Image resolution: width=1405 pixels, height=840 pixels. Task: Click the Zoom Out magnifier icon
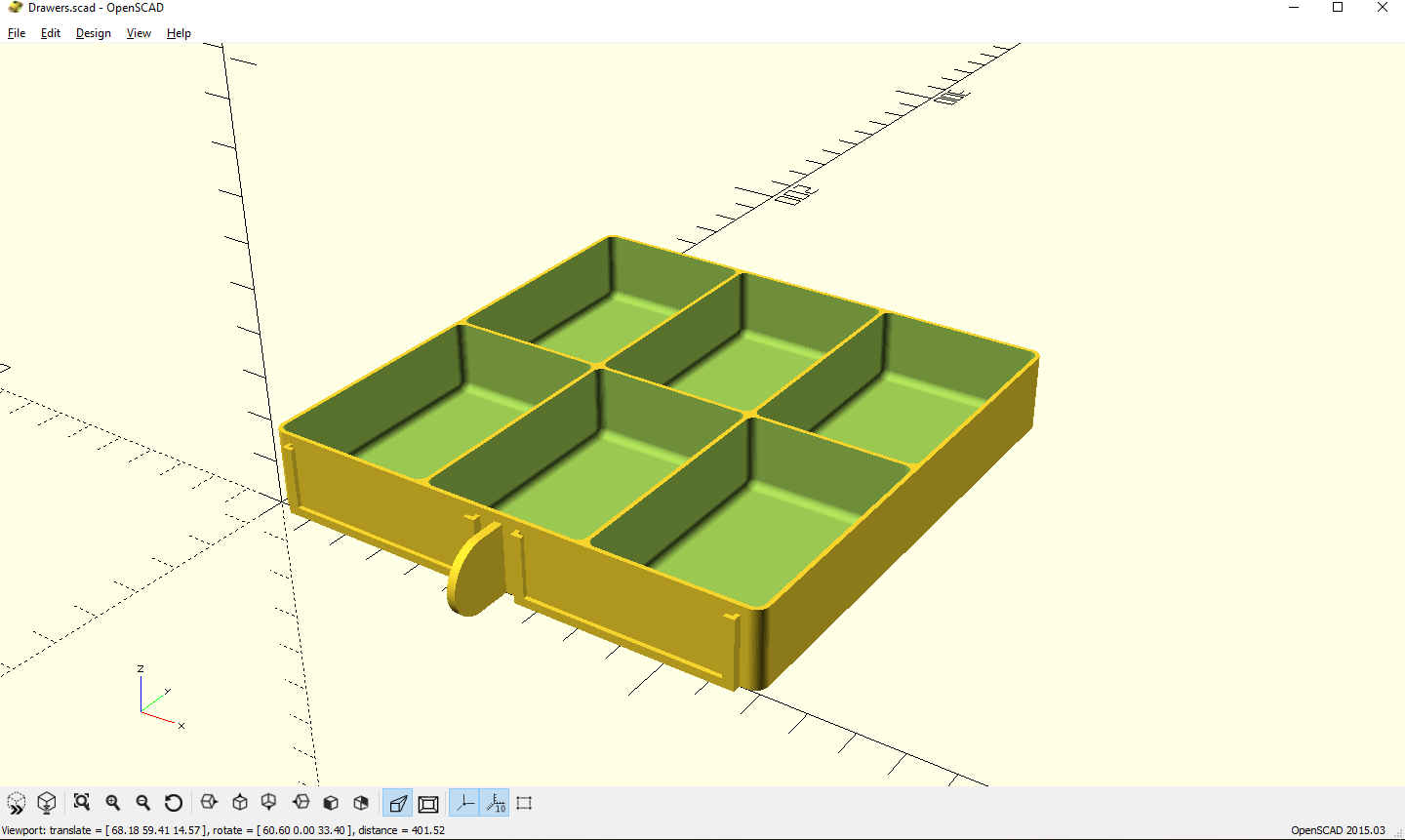point(143,803)
